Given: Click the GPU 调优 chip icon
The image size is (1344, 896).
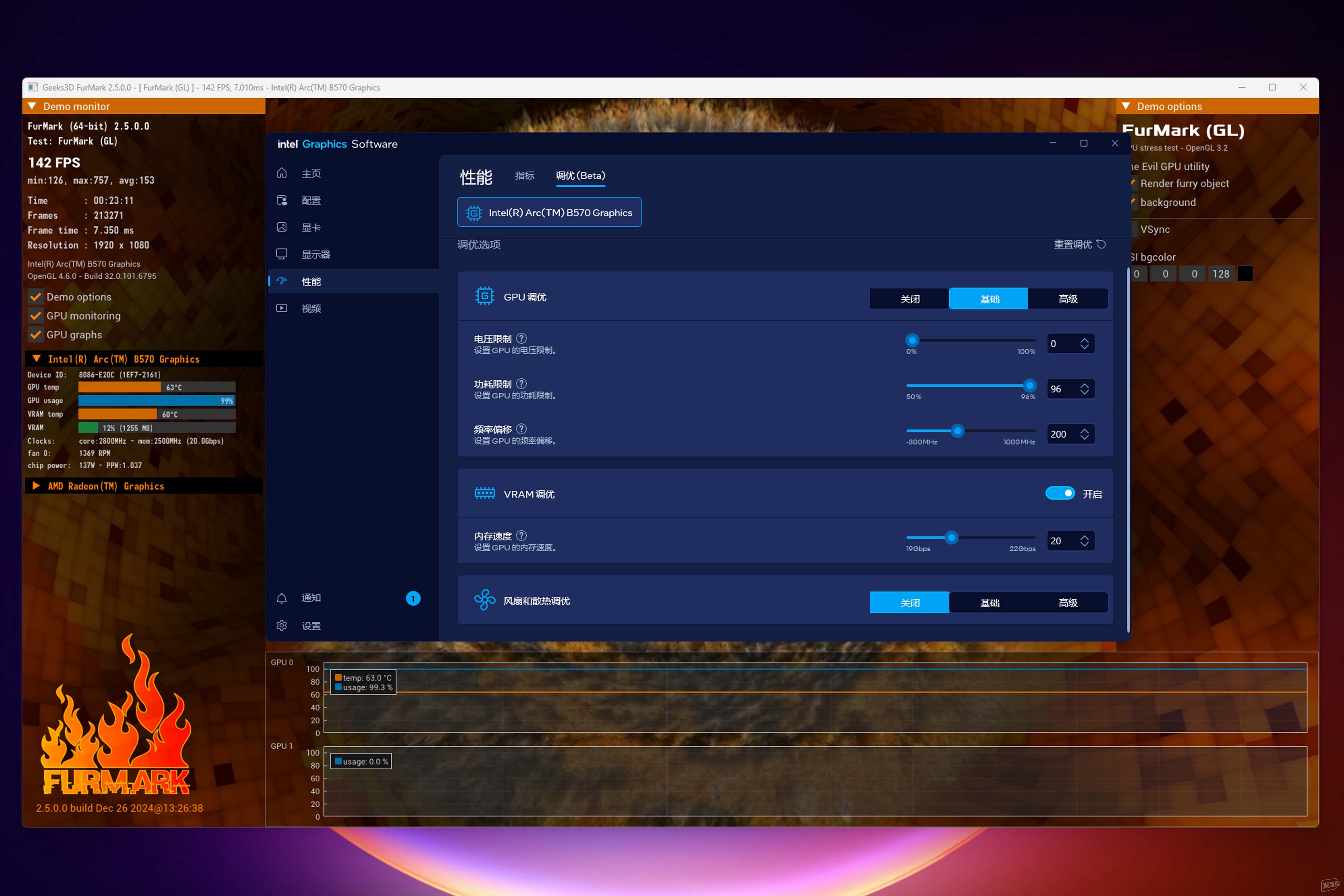Looking at the screenshot, I should click(x=485, y=296).
